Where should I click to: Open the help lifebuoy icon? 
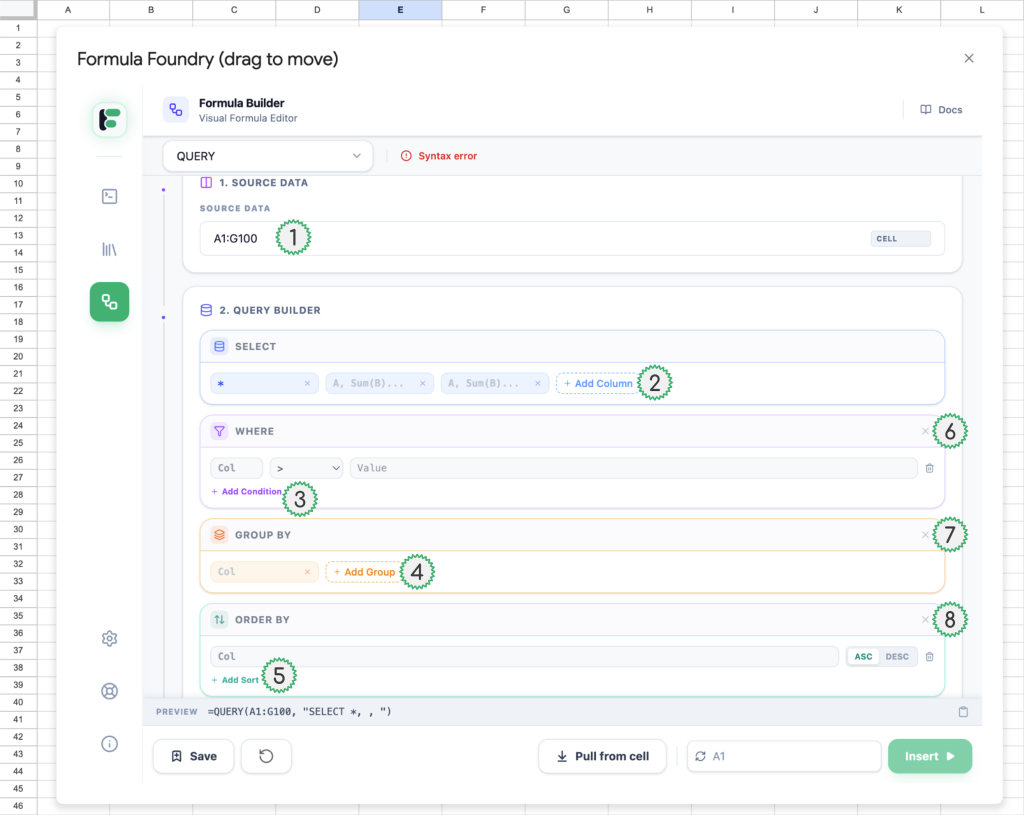pyautogui.click(x=110, y=691)
